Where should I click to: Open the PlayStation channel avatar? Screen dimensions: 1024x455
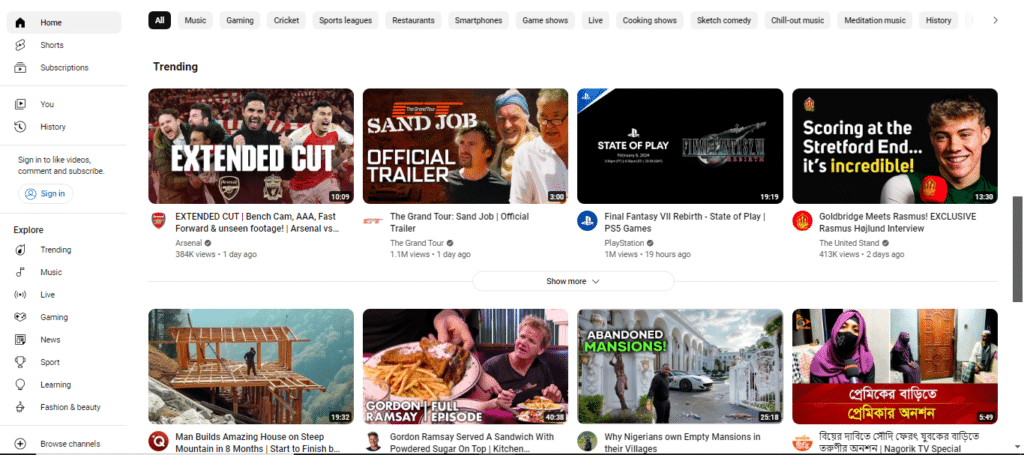587,221
